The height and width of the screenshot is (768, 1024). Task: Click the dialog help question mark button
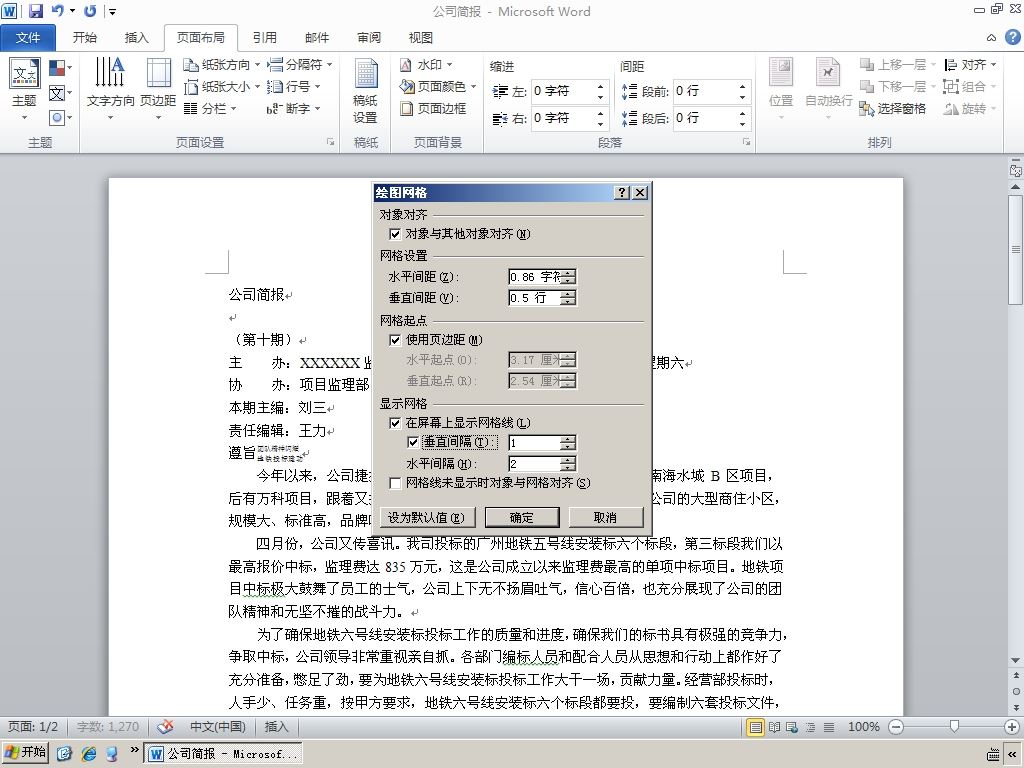622,193
